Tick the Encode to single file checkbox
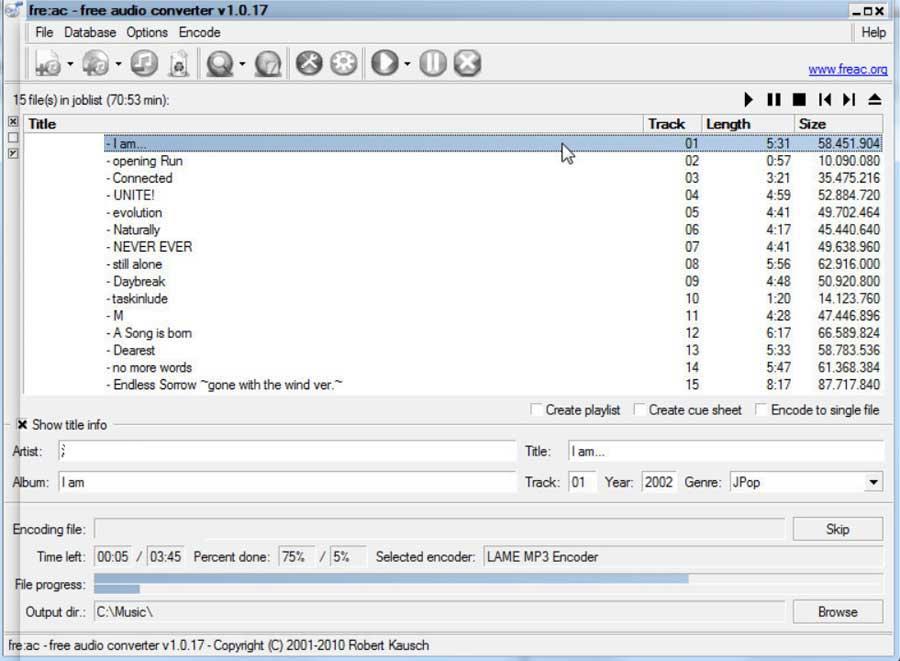The image size is (900, 661). [x=761, y=410]
